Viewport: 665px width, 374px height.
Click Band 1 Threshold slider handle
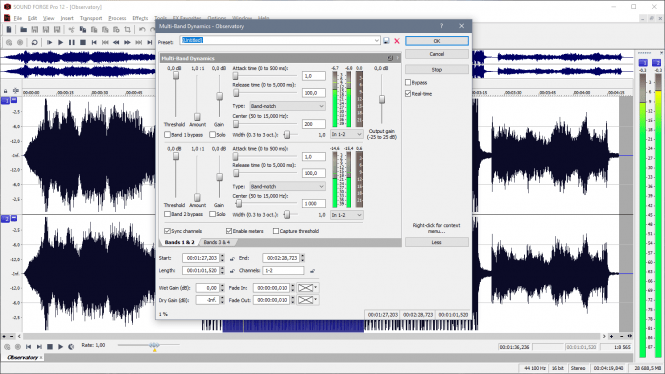pos(176,75)
